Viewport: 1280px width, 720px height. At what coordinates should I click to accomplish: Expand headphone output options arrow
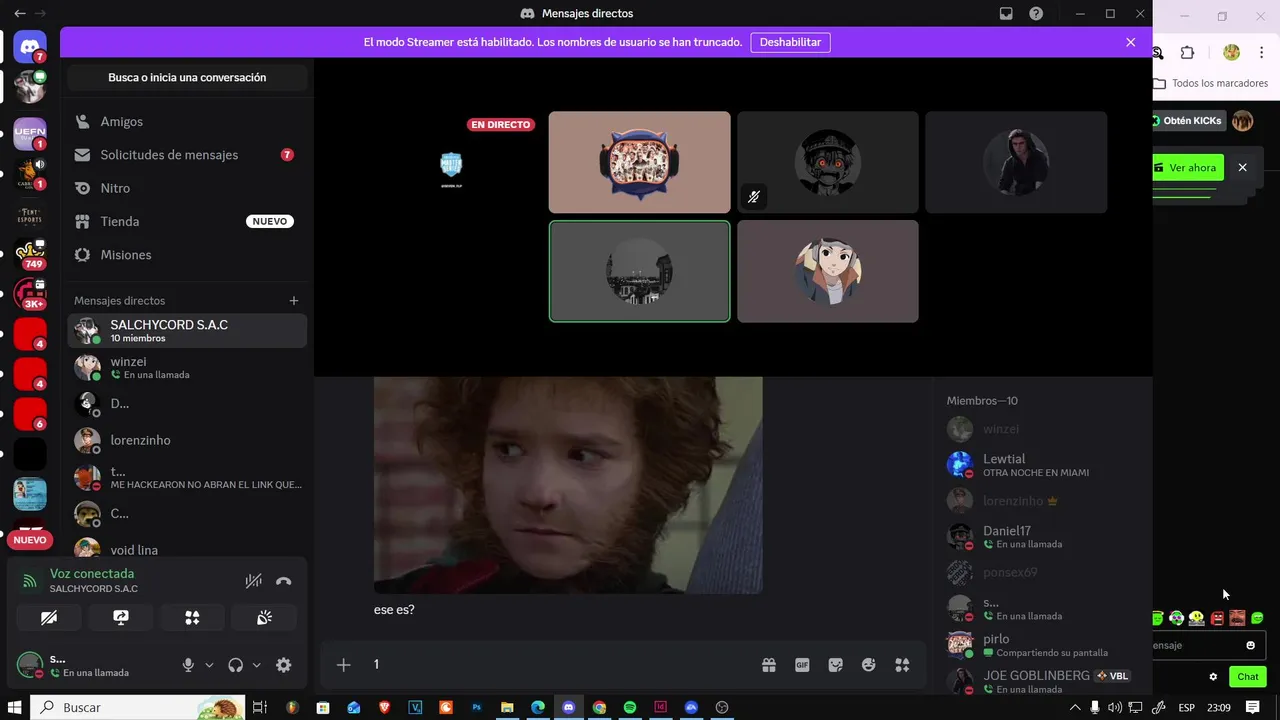point(257,665)
